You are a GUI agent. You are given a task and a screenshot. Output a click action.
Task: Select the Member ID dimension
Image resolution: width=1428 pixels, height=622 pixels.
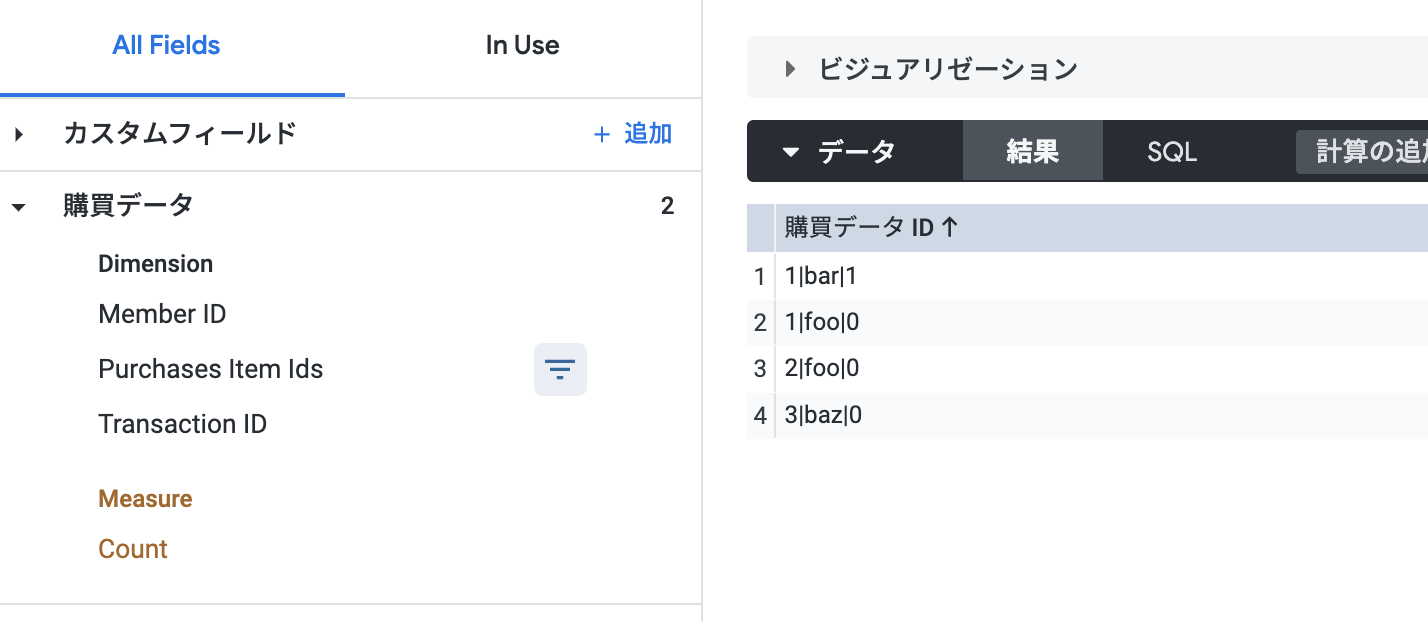click(162, 314)
